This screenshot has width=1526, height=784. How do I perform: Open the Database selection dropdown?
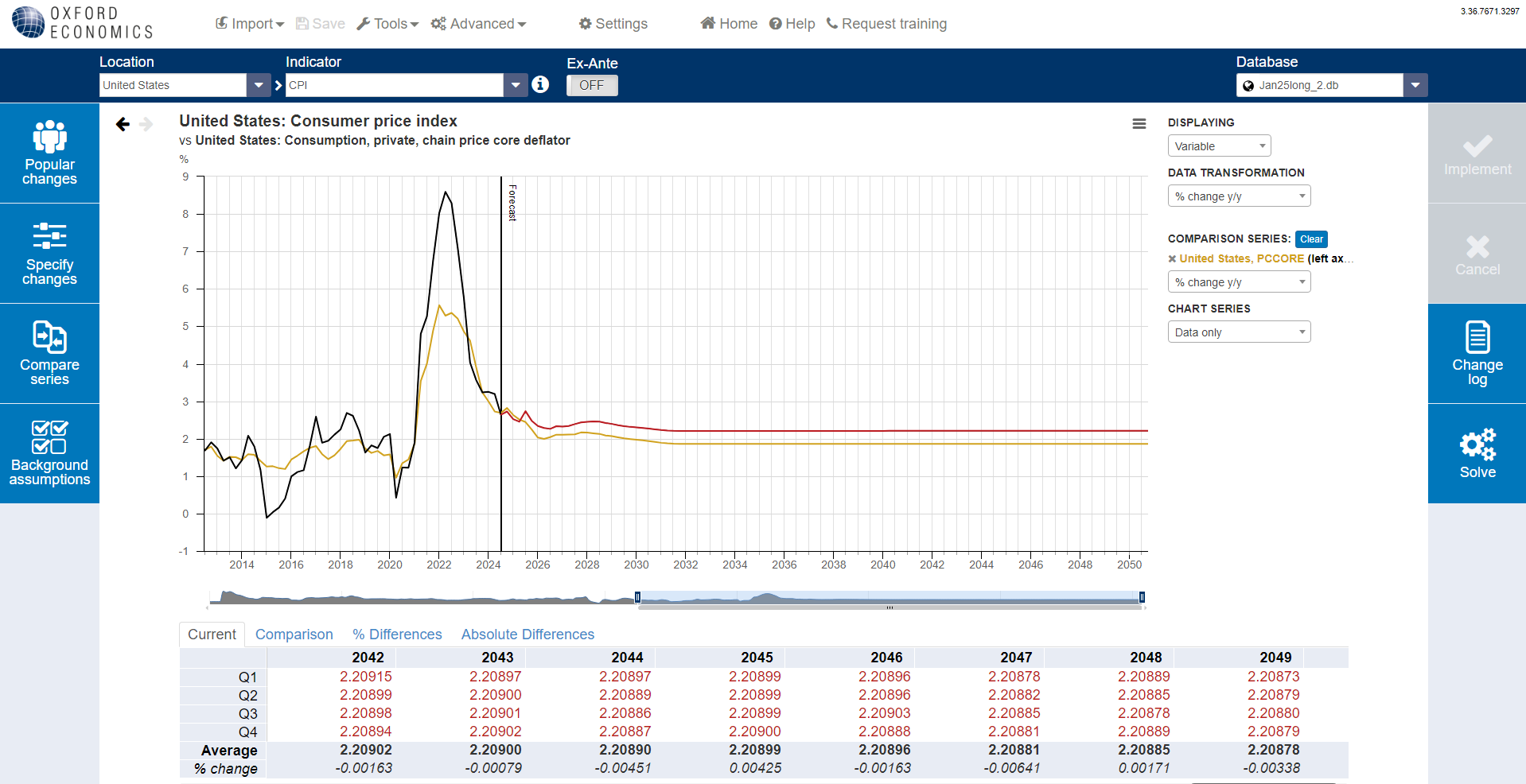tap(1415, 85)
